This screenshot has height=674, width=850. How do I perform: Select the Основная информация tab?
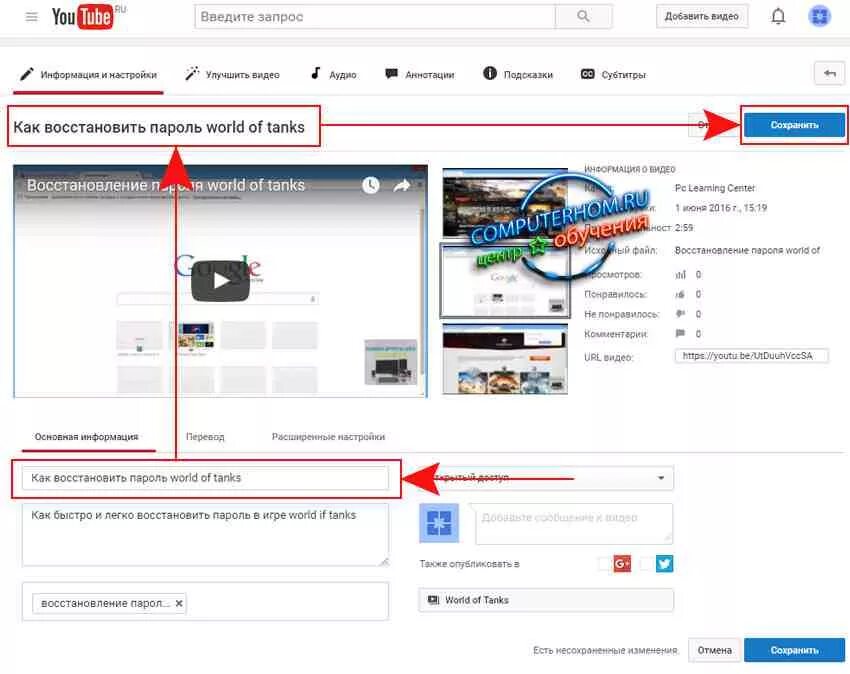(87, 437)
